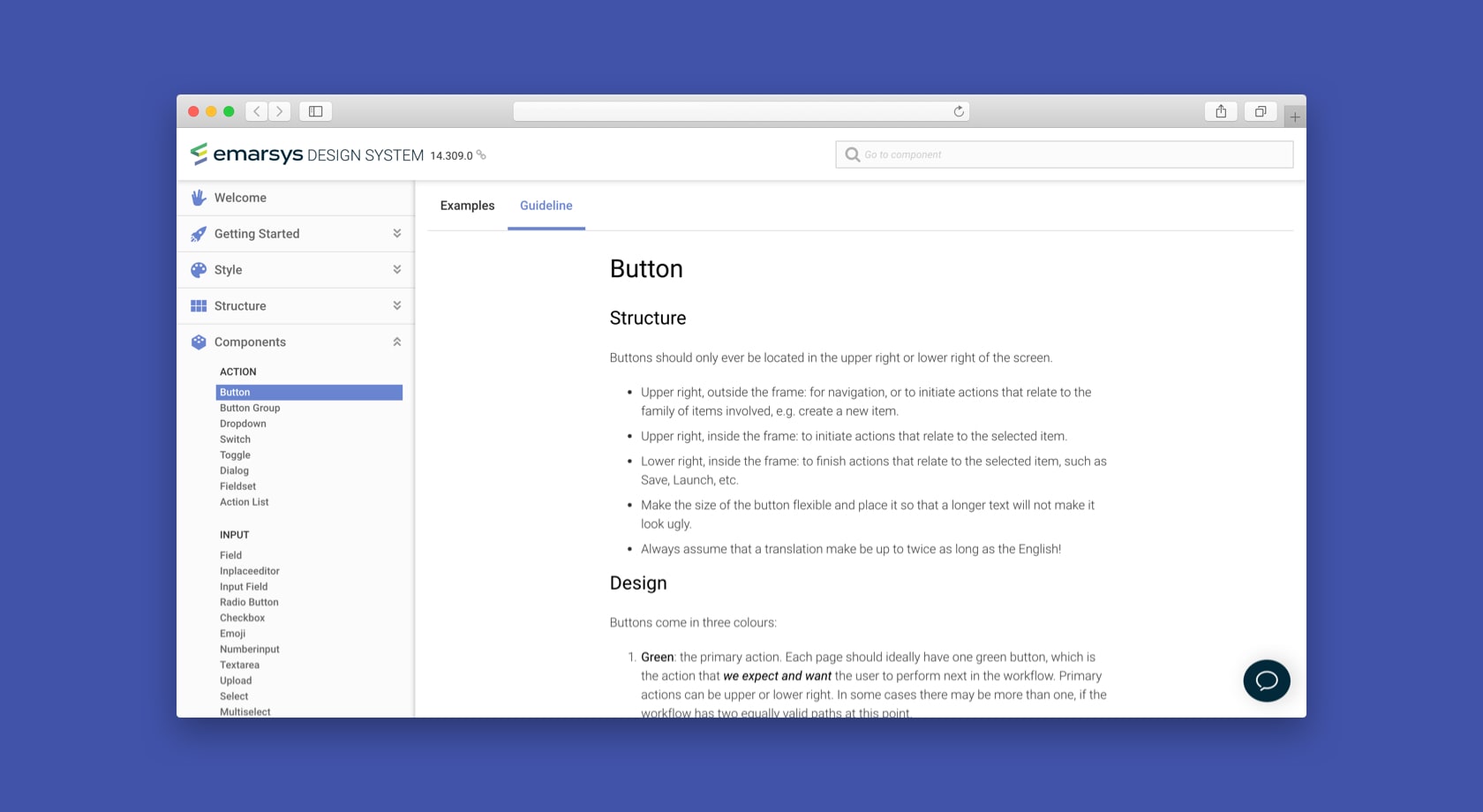This screenshot has width=1483, height=812.
Task: Collapse the Components section
Action: pos(396,342)
